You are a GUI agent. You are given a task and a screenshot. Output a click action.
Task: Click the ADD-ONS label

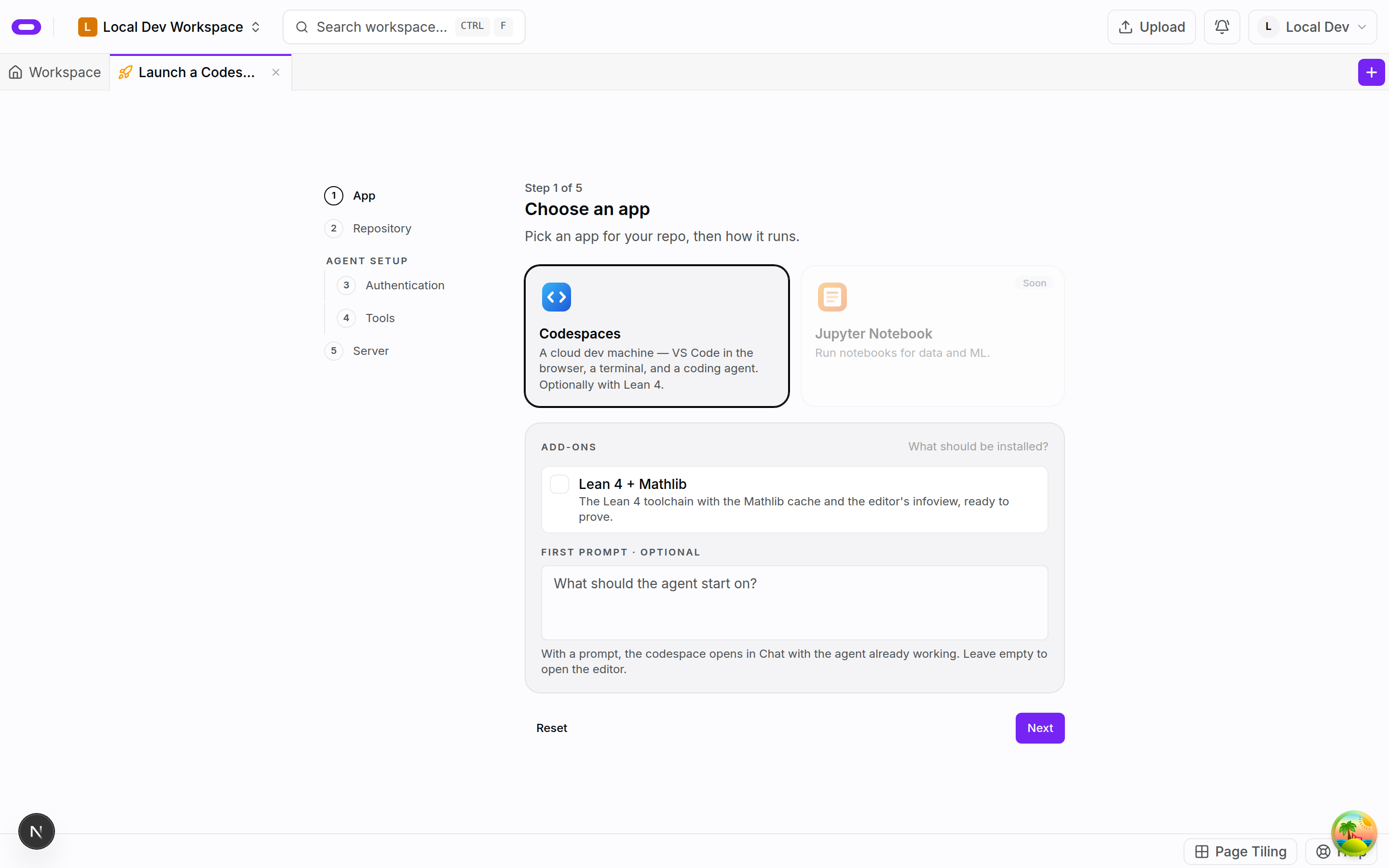pos(568,447)
